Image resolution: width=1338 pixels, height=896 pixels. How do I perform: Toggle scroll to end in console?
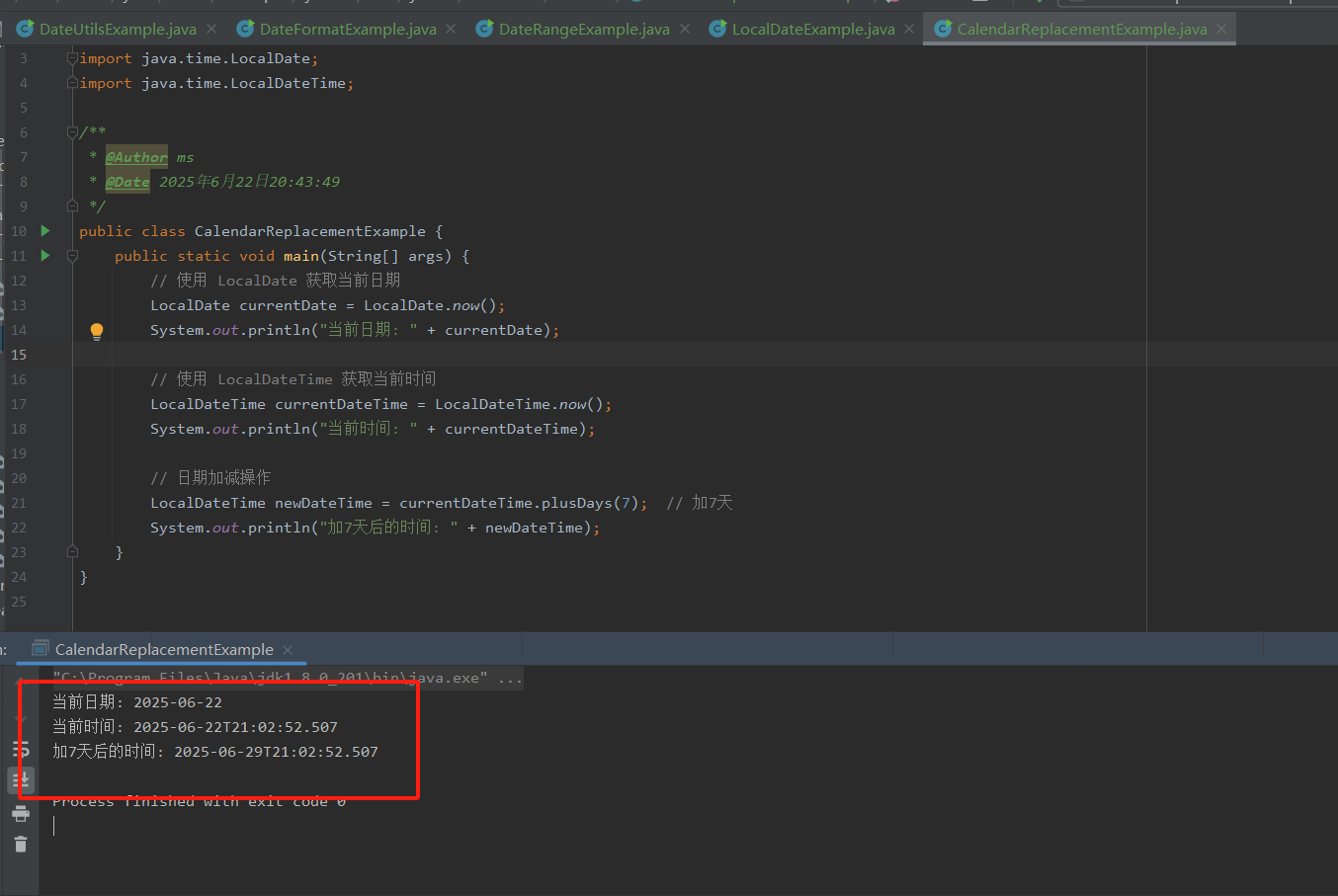point(21,780)
